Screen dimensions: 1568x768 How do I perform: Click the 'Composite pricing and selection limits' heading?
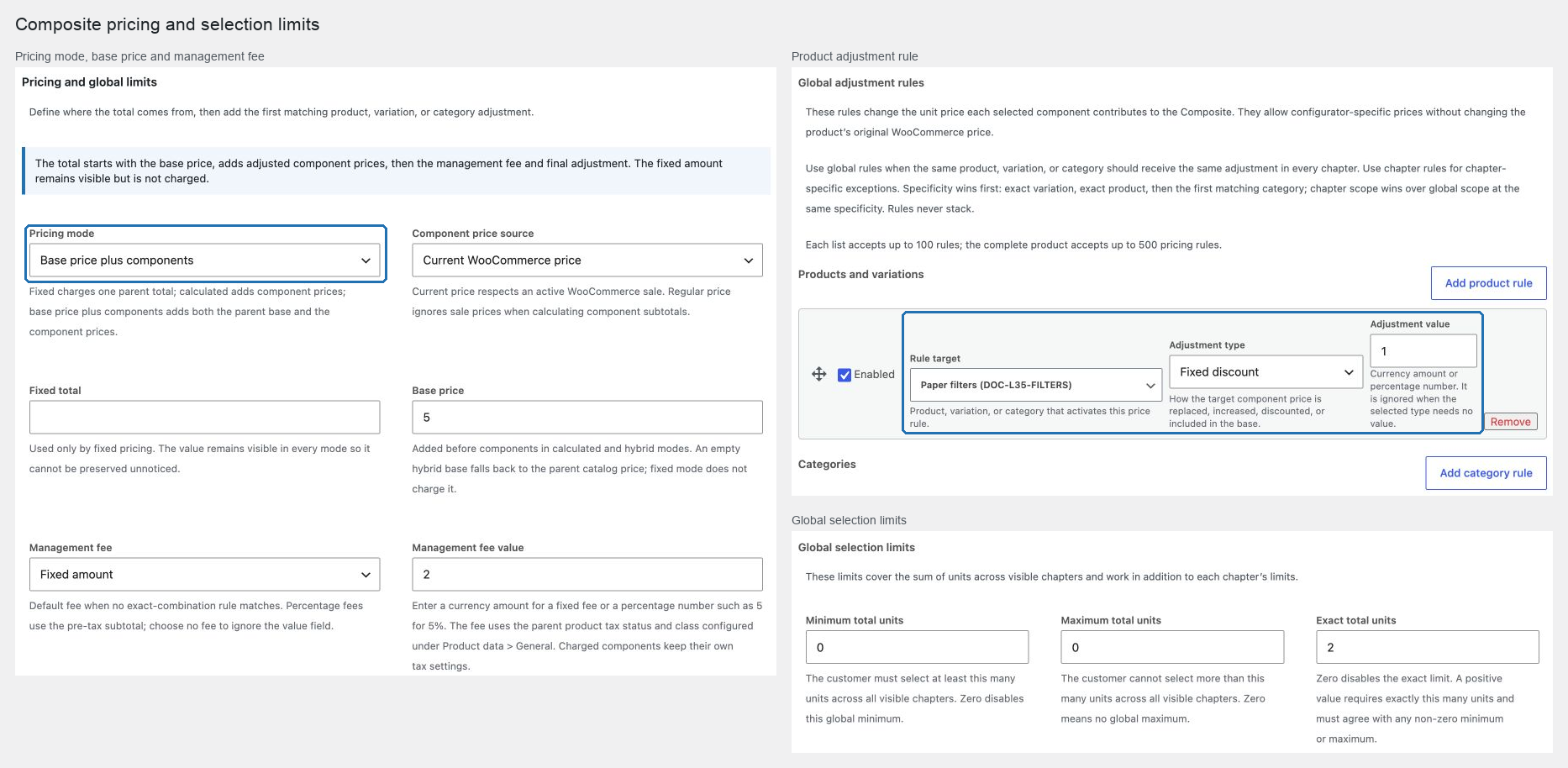pos(167,24)
